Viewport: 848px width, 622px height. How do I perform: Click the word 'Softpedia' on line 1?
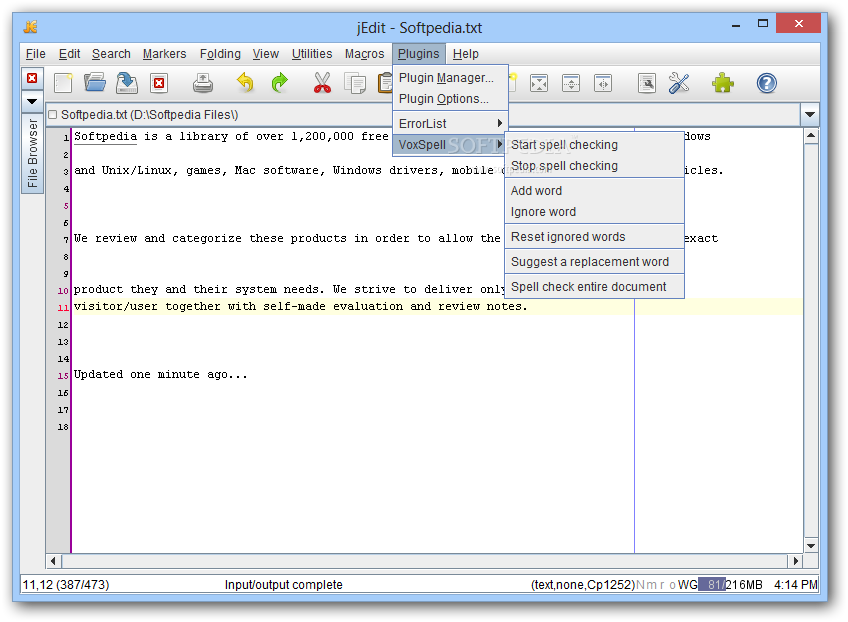click(105, 136)
